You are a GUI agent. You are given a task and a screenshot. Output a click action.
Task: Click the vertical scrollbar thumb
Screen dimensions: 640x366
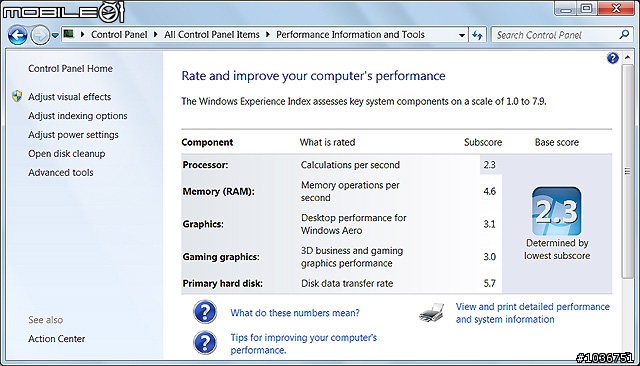pyautogui.click(x=627, y=171)
